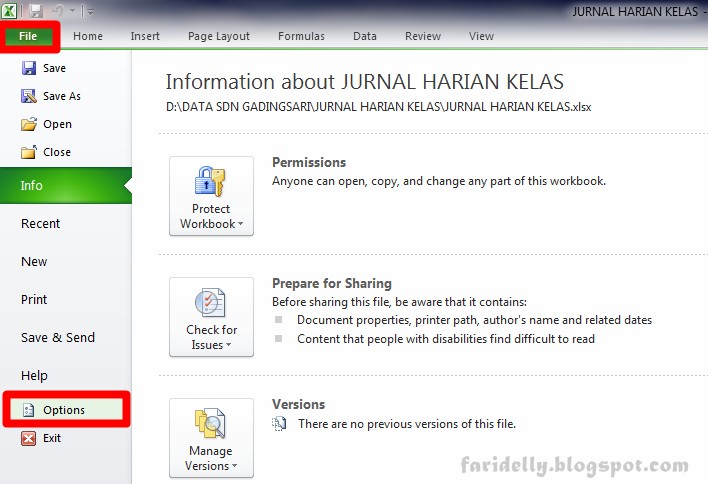Click the Check for Issues checklist icon
Image resolution: width=708 pixels, height=484 pixels.
pos(210,302)
